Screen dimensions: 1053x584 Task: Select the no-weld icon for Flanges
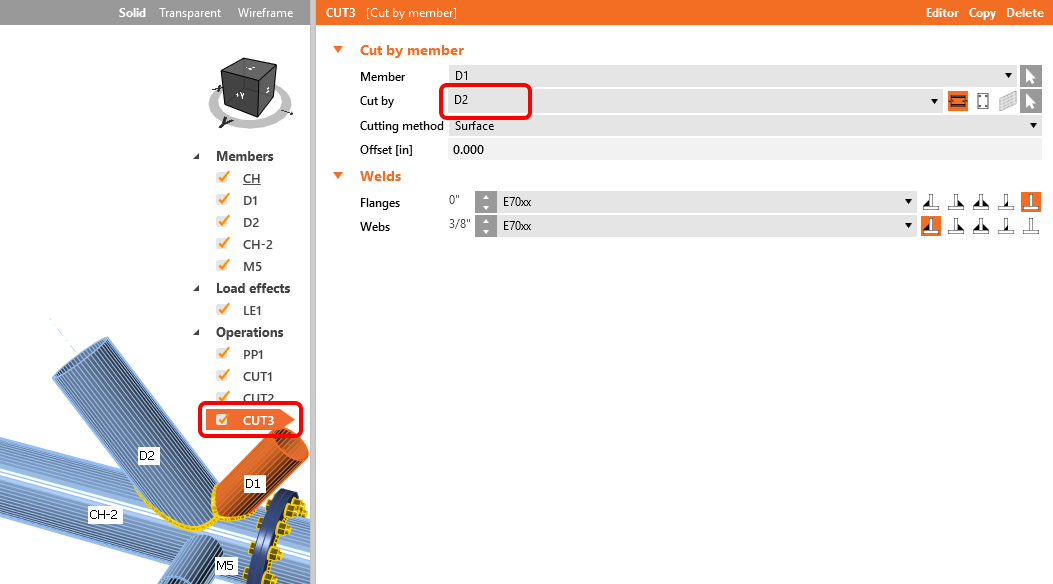(1031, 201)
